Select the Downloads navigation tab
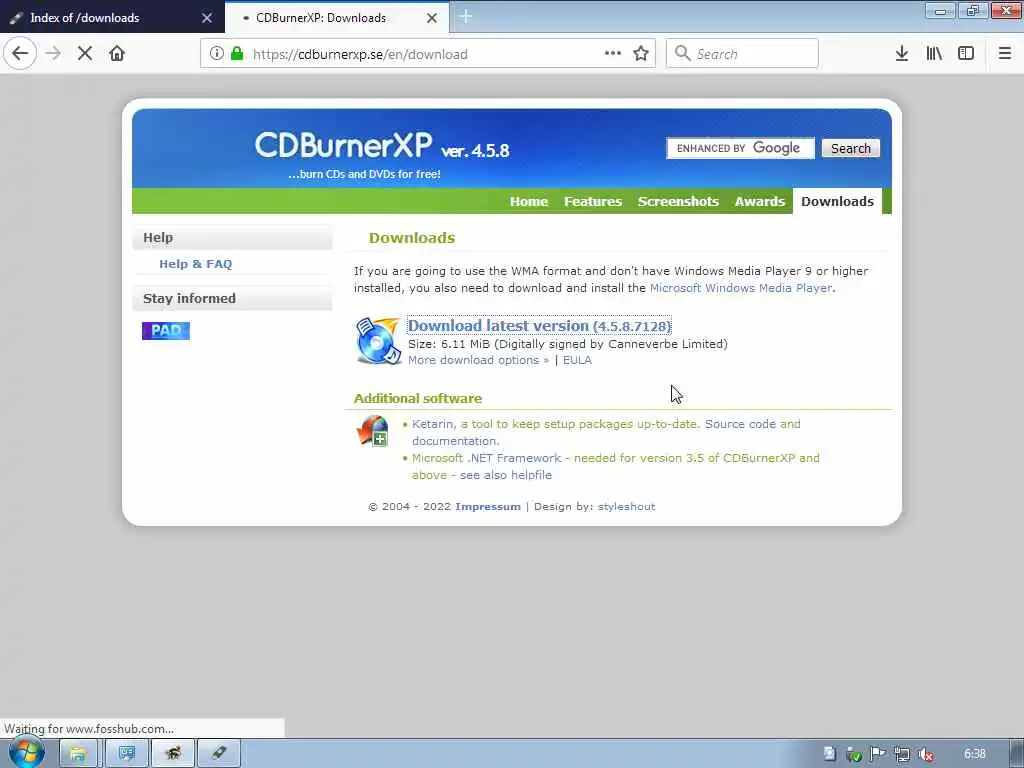1024x768 pixels. pos(837,201)
